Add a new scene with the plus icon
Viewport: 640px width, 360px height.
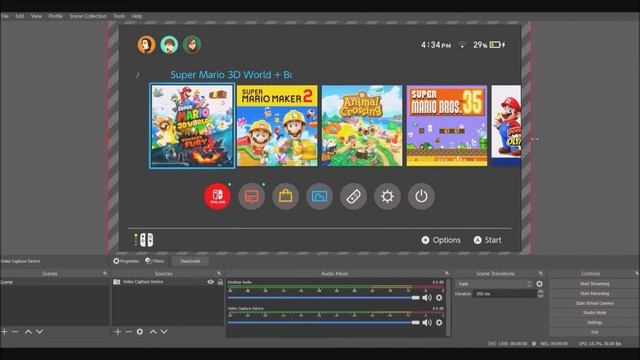(4, 332)
